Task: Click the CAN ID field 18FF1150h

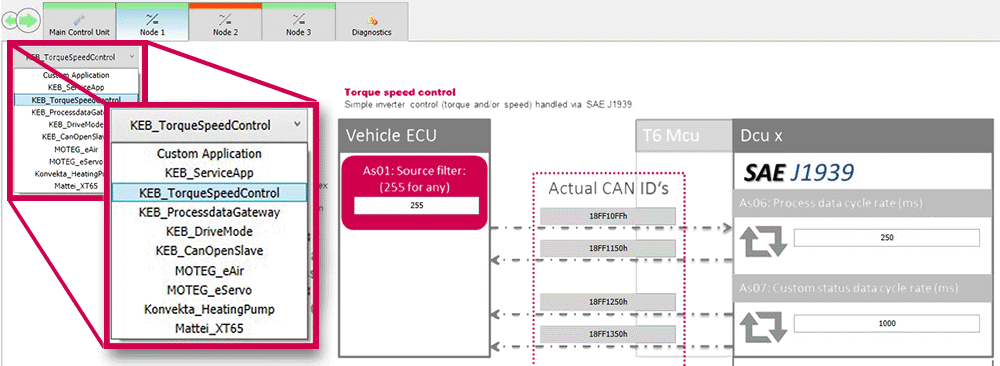Action: [x=608, y=249]
